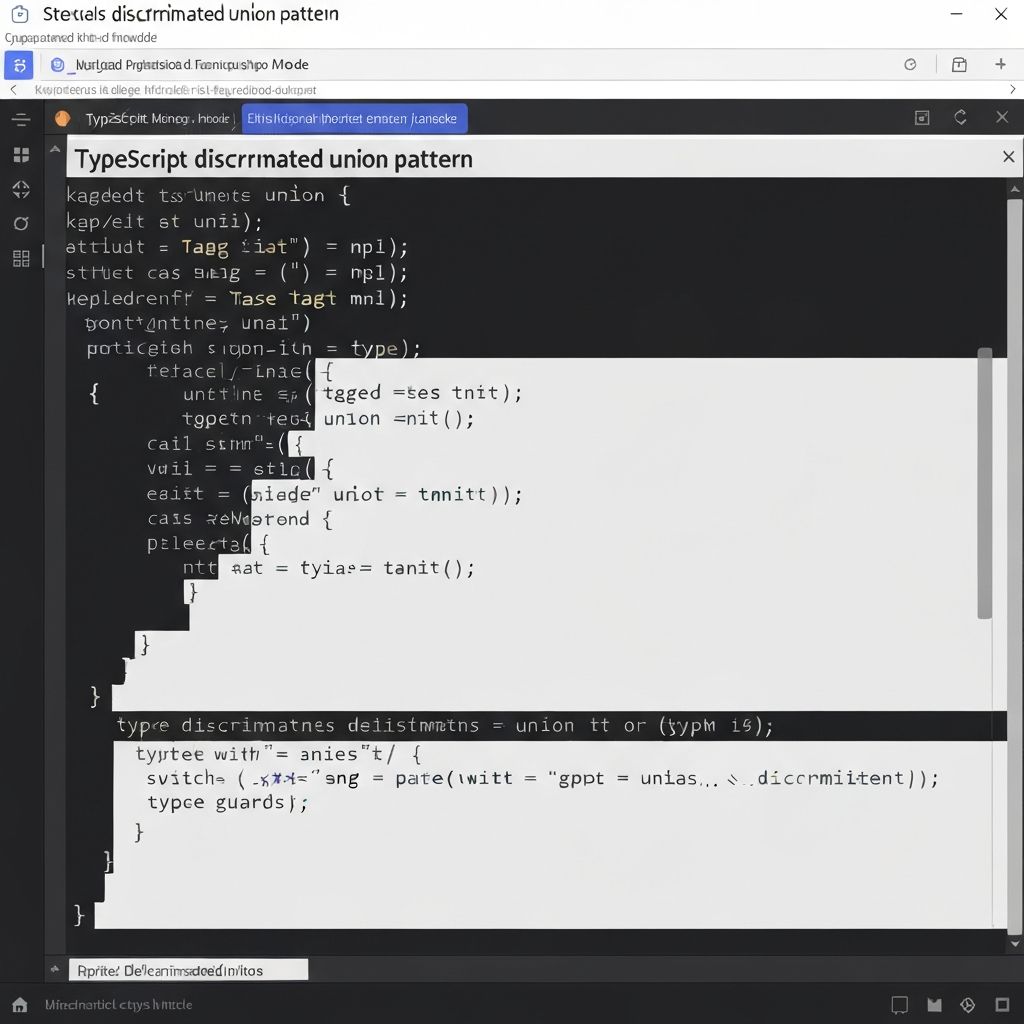This screenshot has width=1024, height=1024.
Task: Click the Home button in the bottom bar
Action: coord(20,1005)
